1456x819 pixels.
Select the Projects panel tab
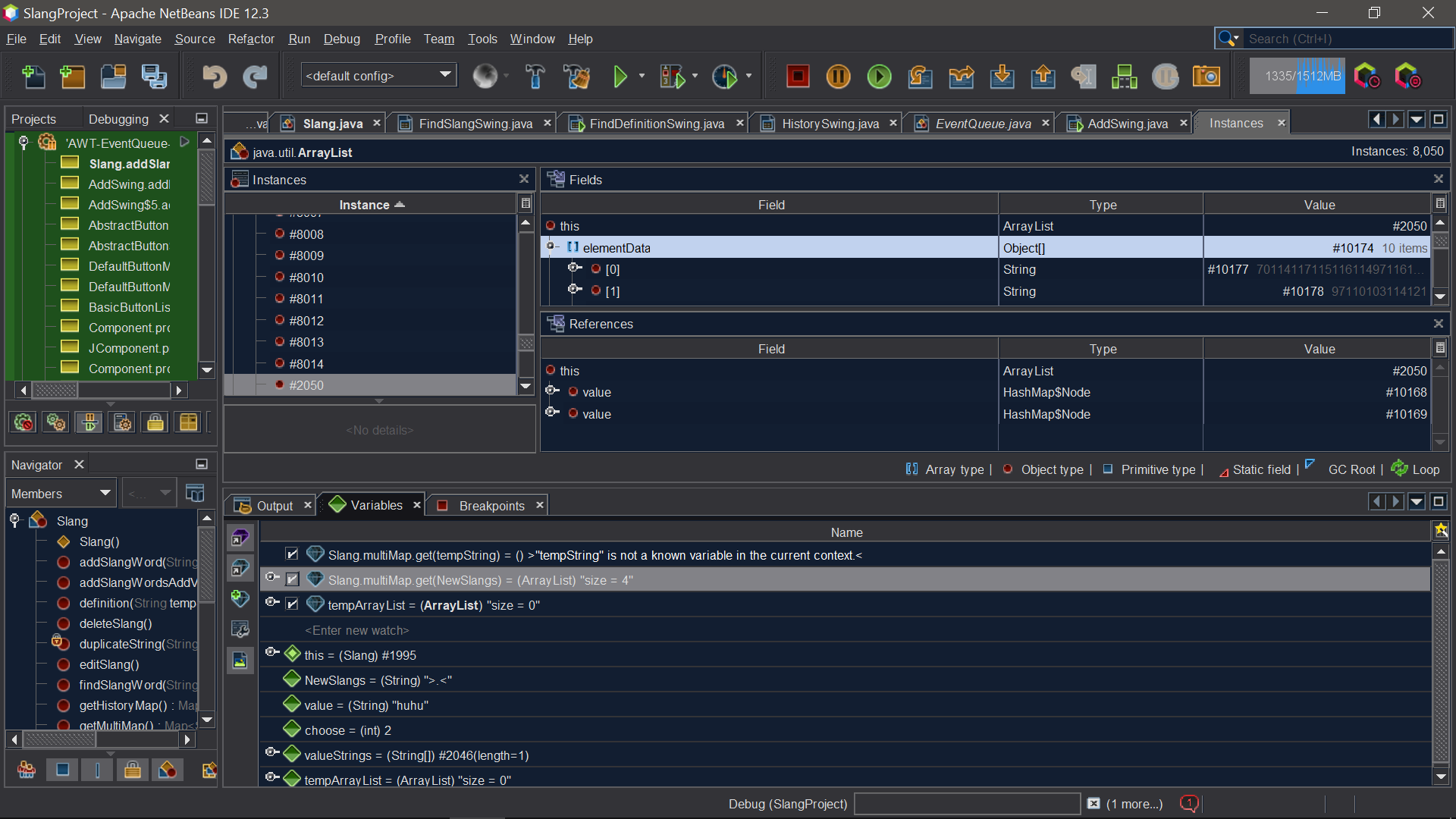pos(34,119)
